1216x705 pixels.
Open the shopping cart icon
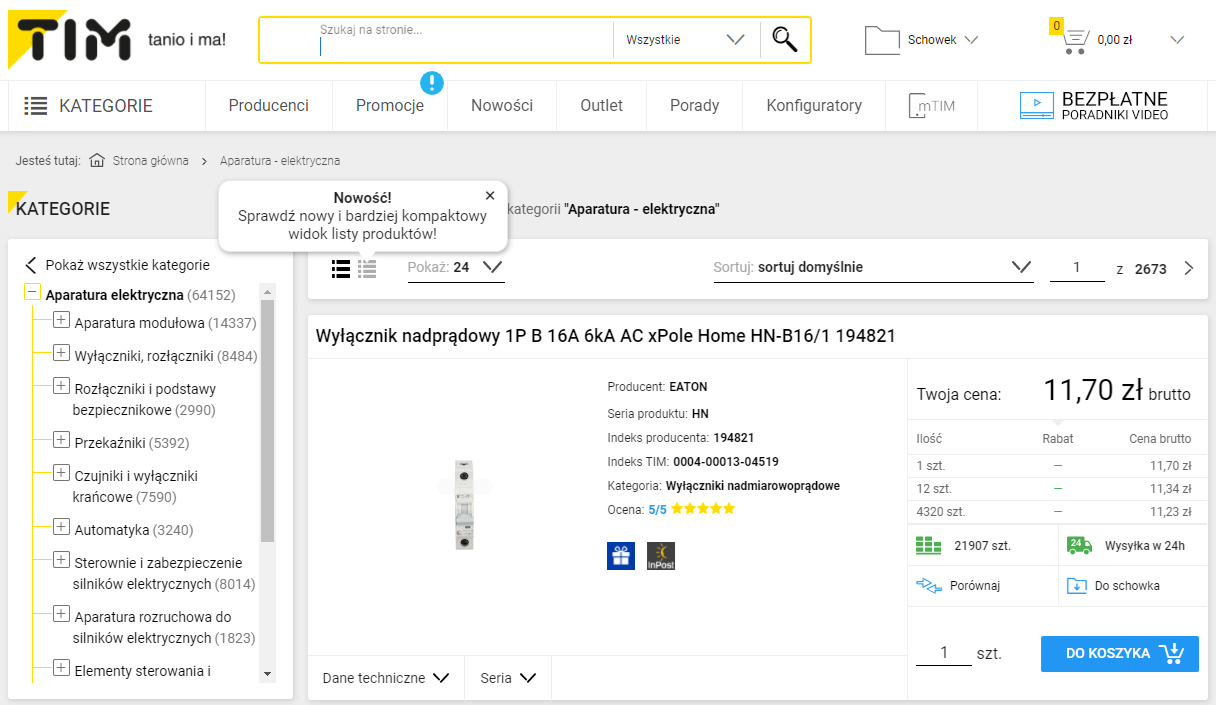(x=1075, y=41)
